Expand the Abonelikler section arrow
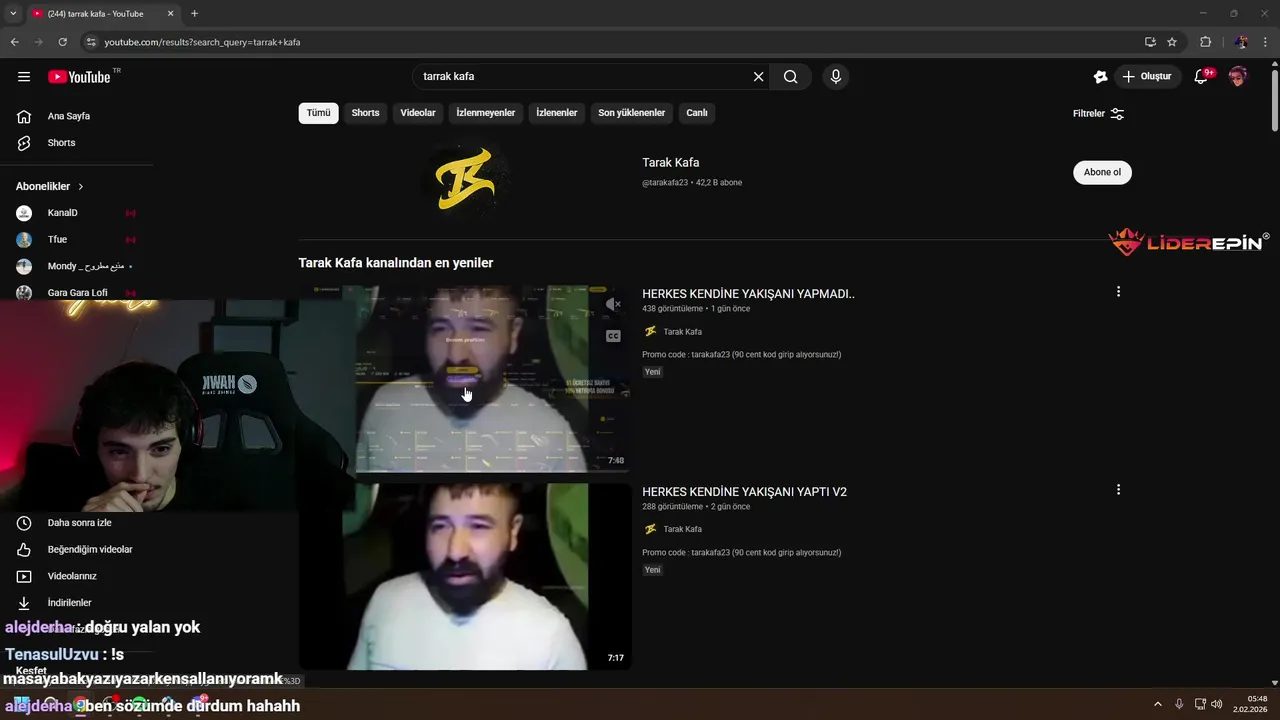The image size is (1280, 720). (81, 187)
